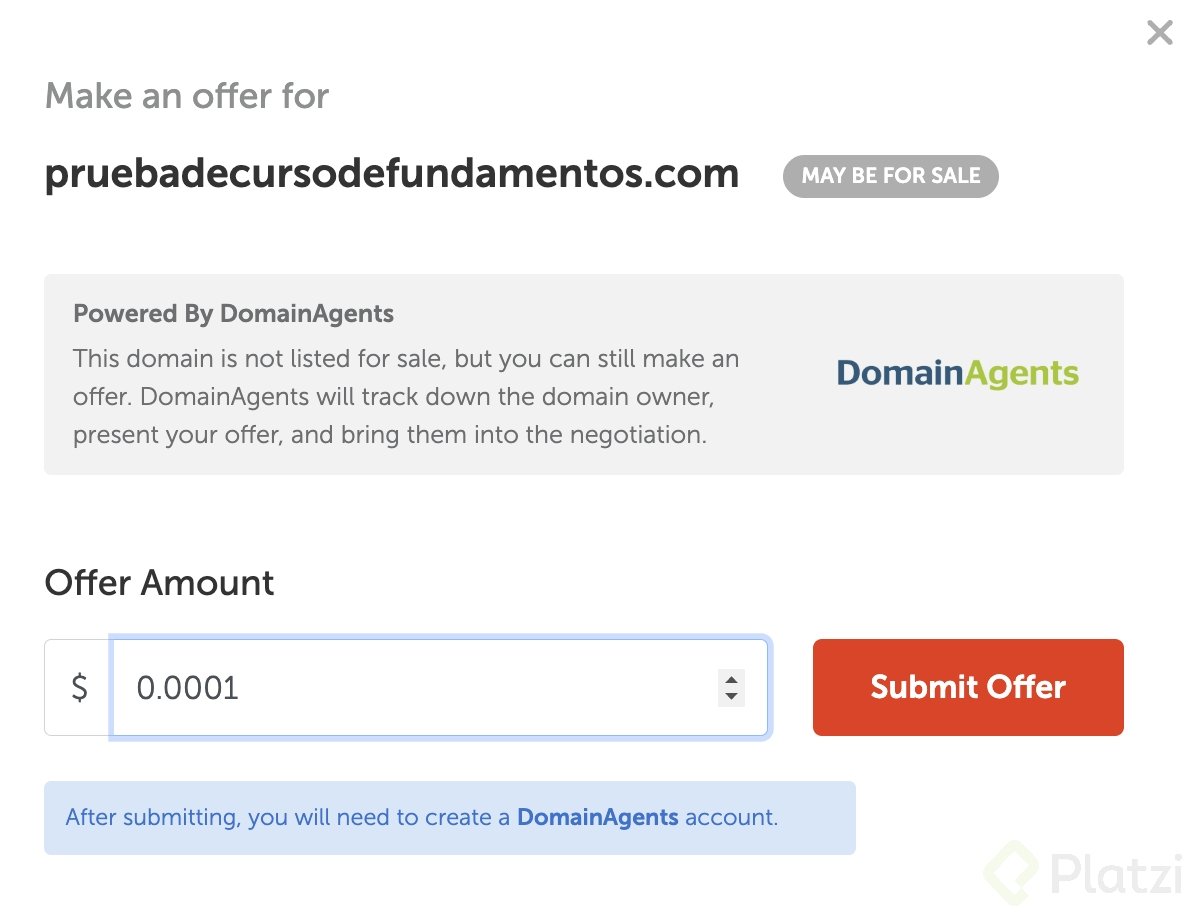Click the 'Powered By DomainAgents' heading

click(233, 314)
